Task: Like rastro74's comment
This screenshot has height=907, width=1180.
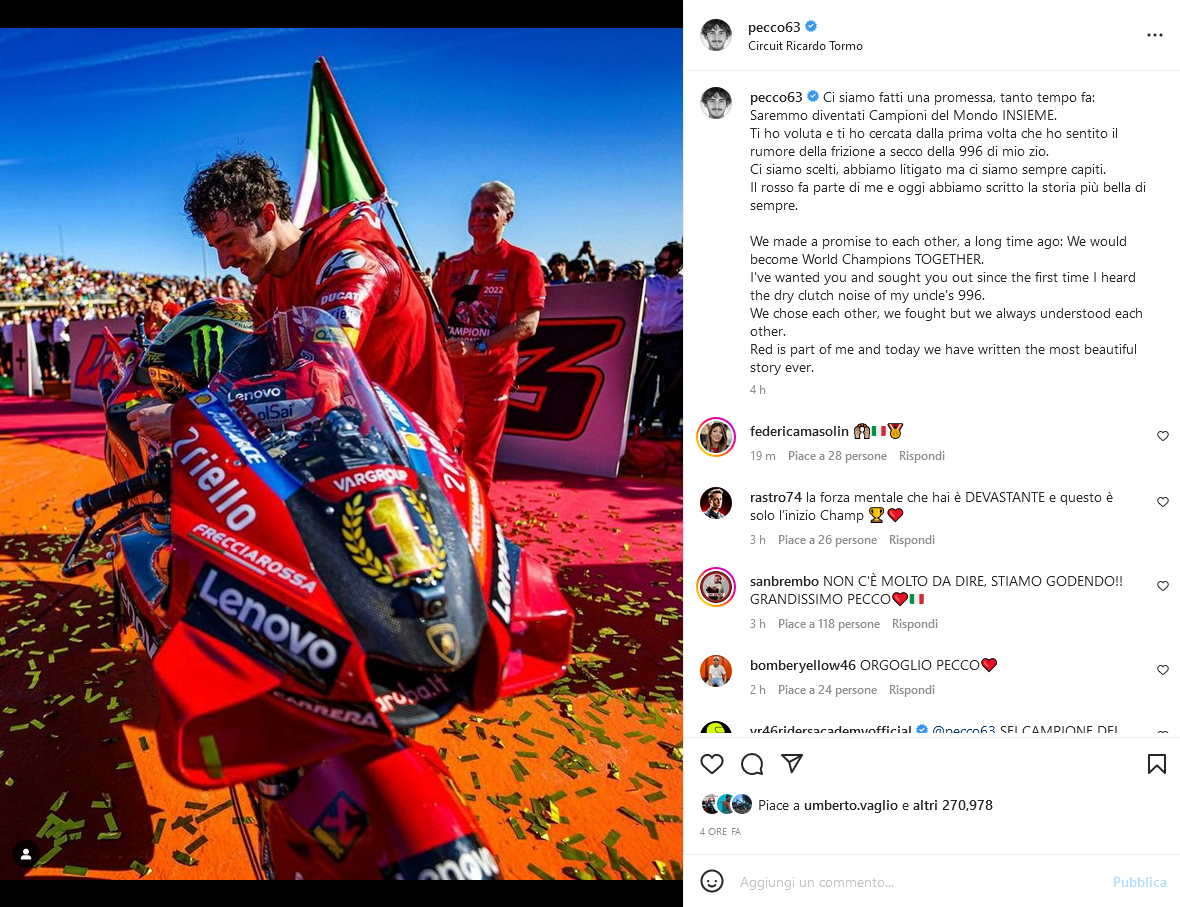Action: [x=1163, y=502]
